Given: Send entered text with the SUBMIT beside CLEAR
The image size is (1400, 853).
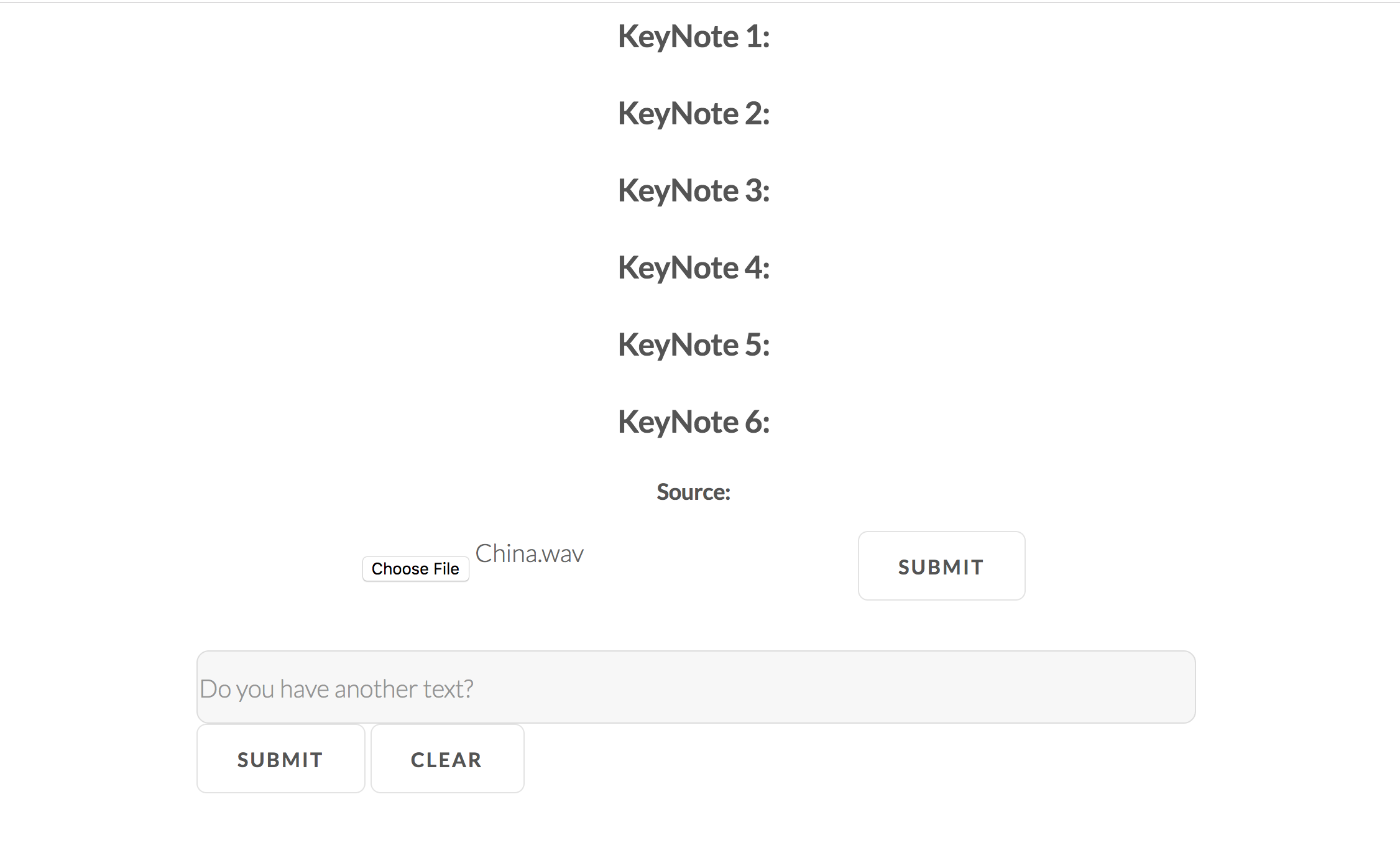Looking at the screenshot, I should [x=280, y=758].
